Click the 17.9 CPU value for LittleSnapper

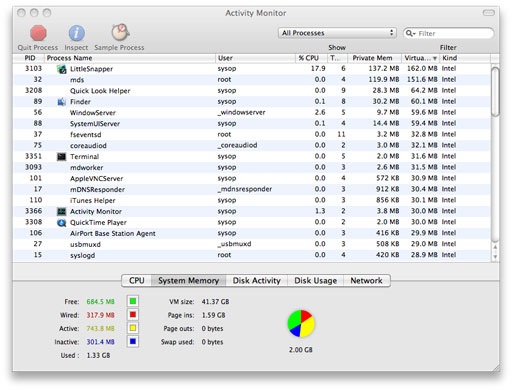click(318, 69)
